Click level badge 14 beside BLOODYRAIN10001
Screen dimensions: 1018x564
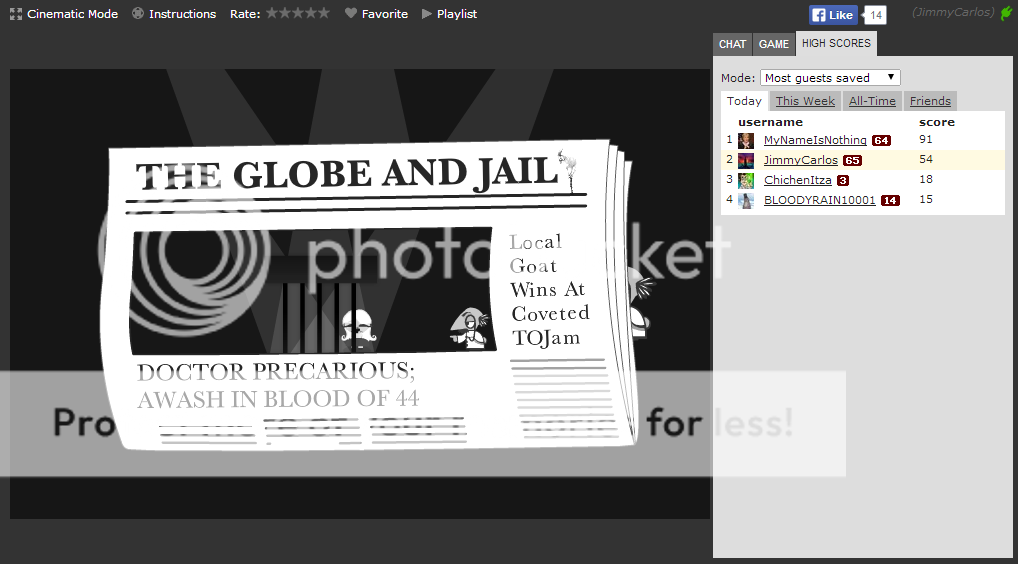(x=890, y=201)
